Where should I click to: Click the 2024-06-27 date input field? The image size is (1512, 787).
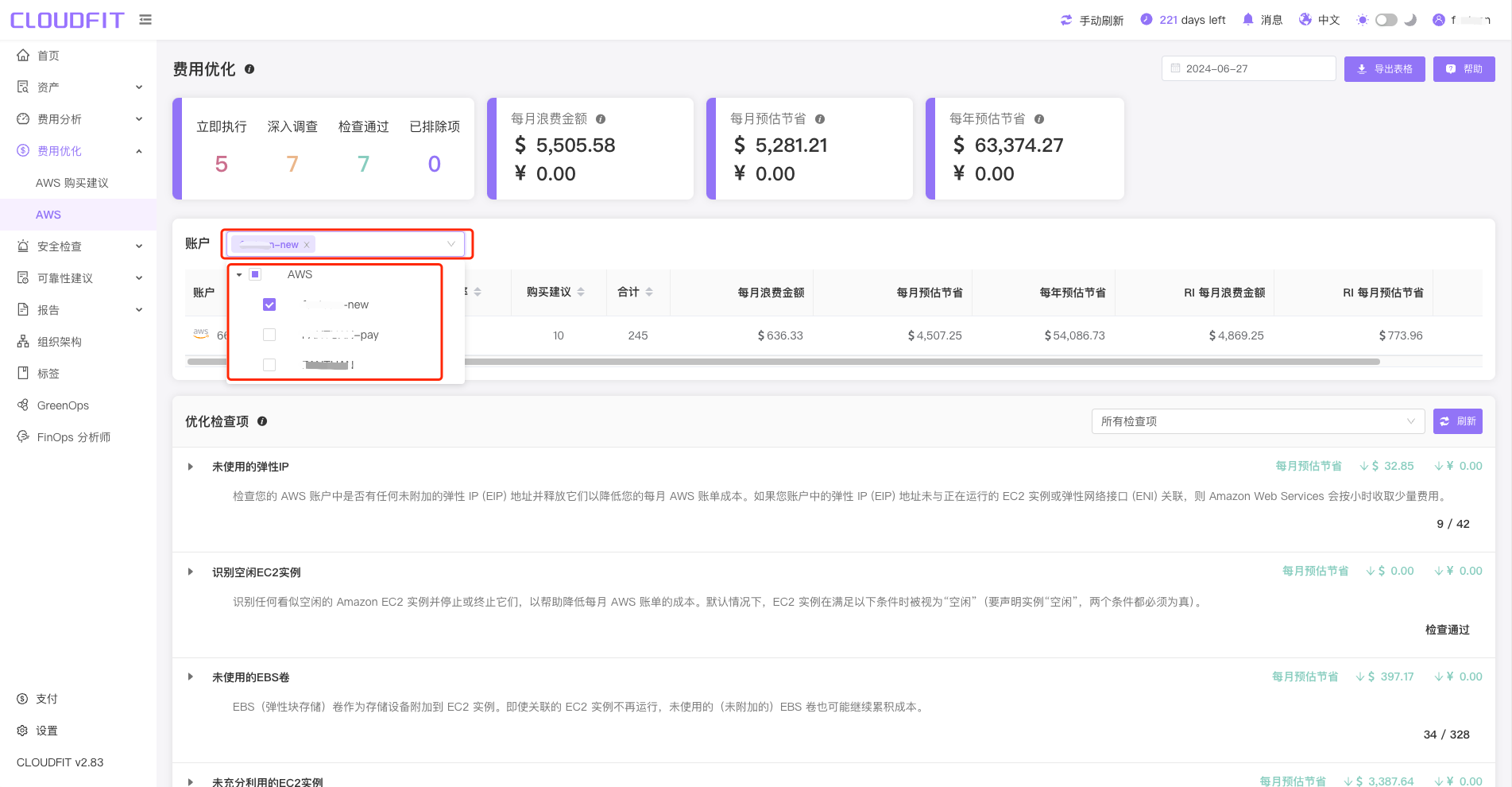1249,68
